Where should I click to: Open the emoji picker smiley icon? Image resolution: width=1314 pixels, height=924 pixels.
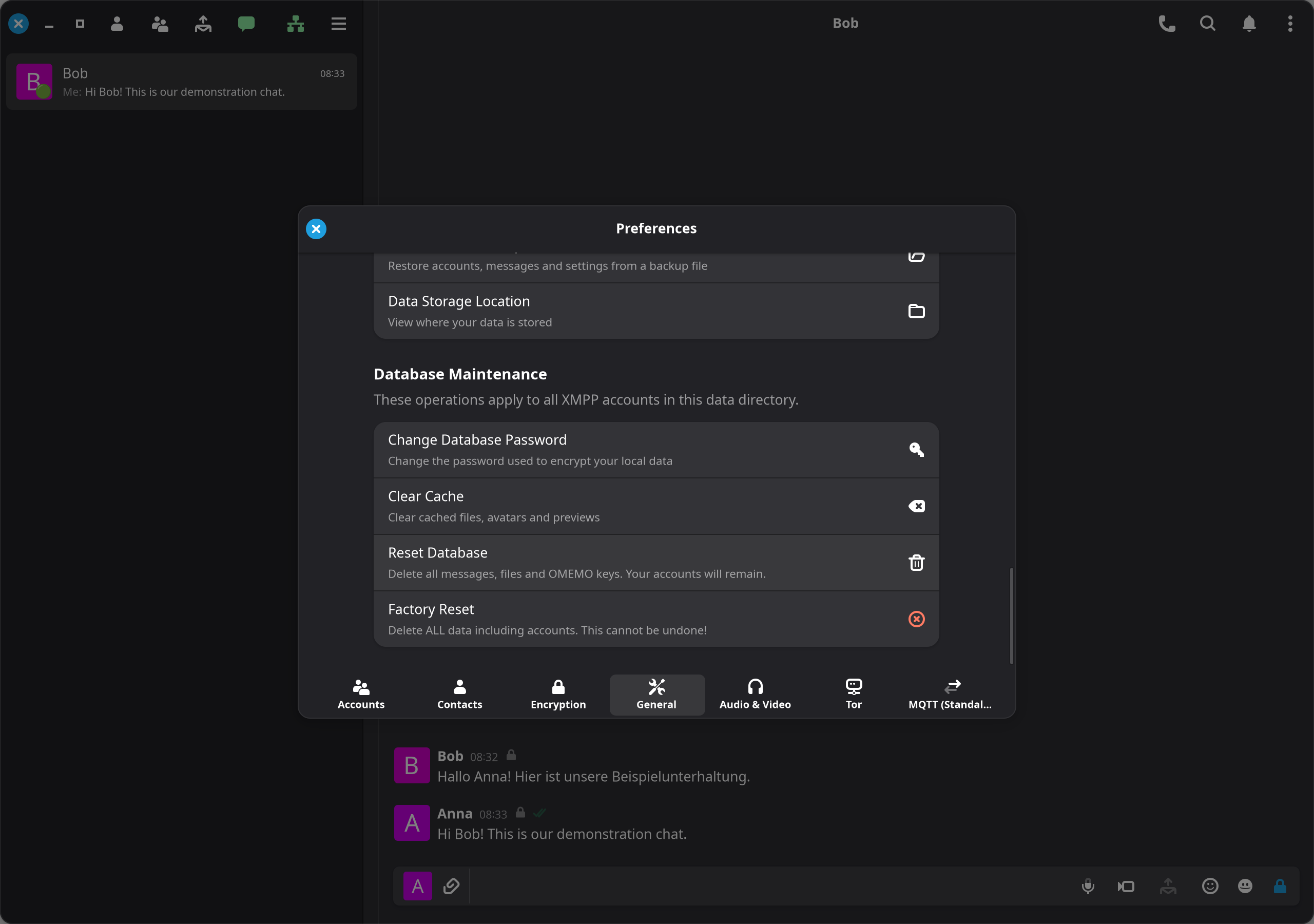pyautogui.click(x=1209, y=886)
